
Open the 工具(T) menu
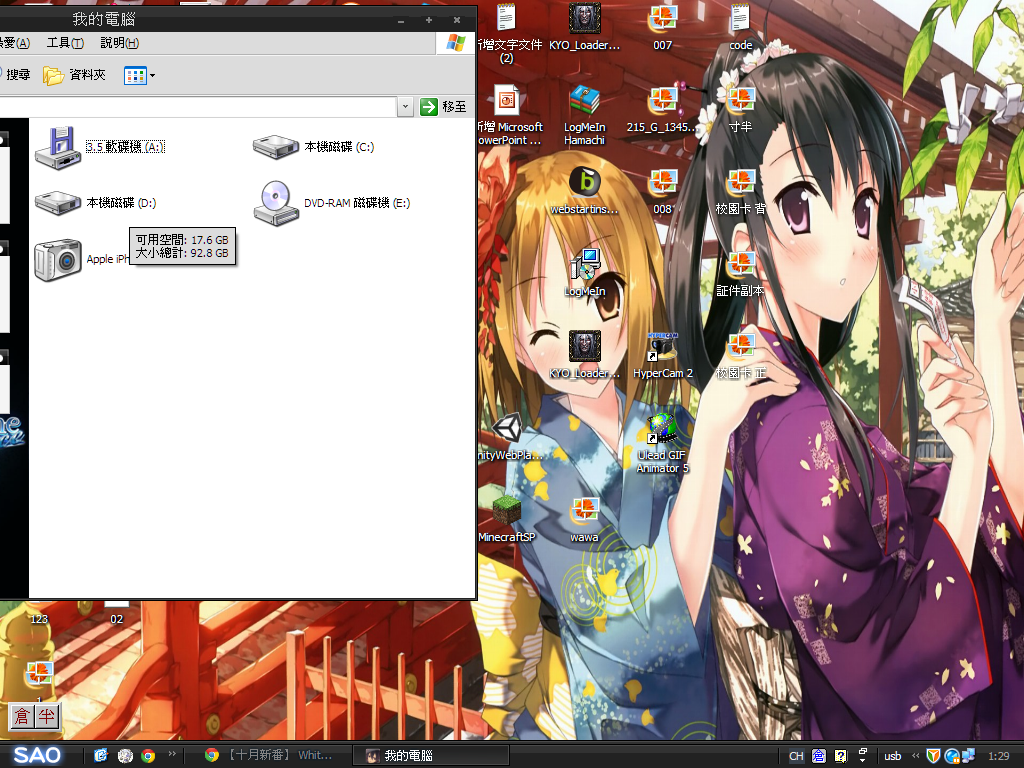pyautogui.click(x=65, y=43)
